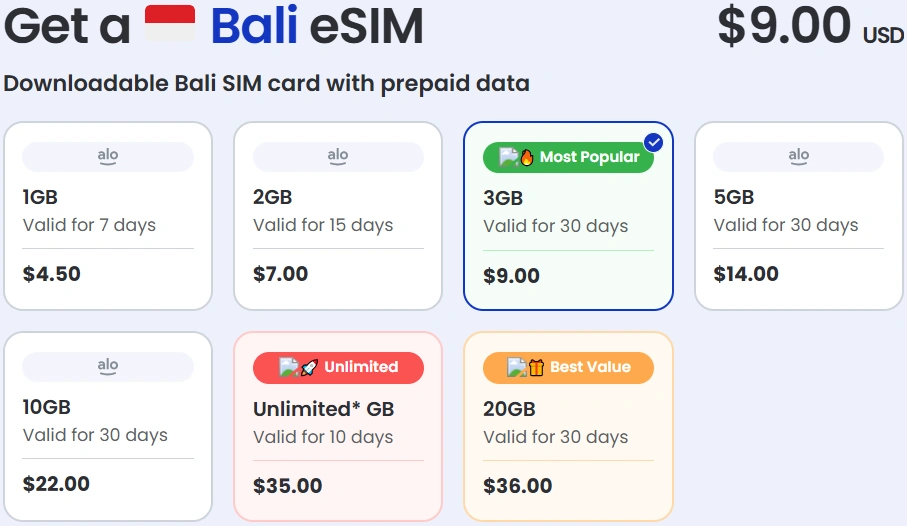Viewport: 907px width, 526px height.
Task: Click the Bali link in the heading
Action: coord(254,27)
